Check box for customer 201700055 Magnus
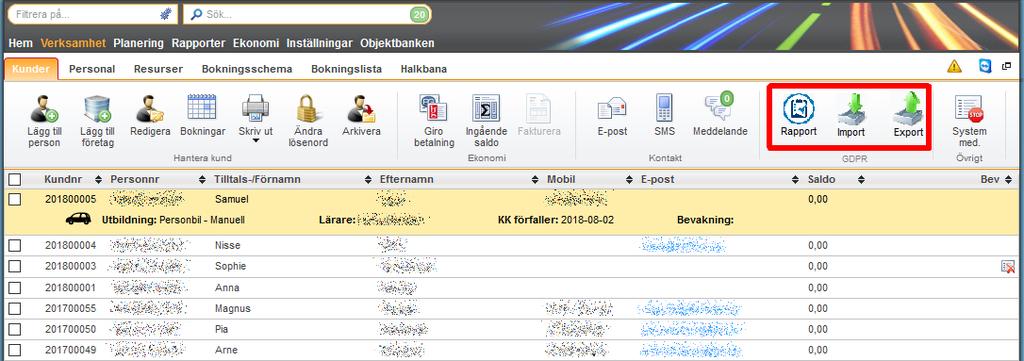The image size is (1024, 361). 14,308
